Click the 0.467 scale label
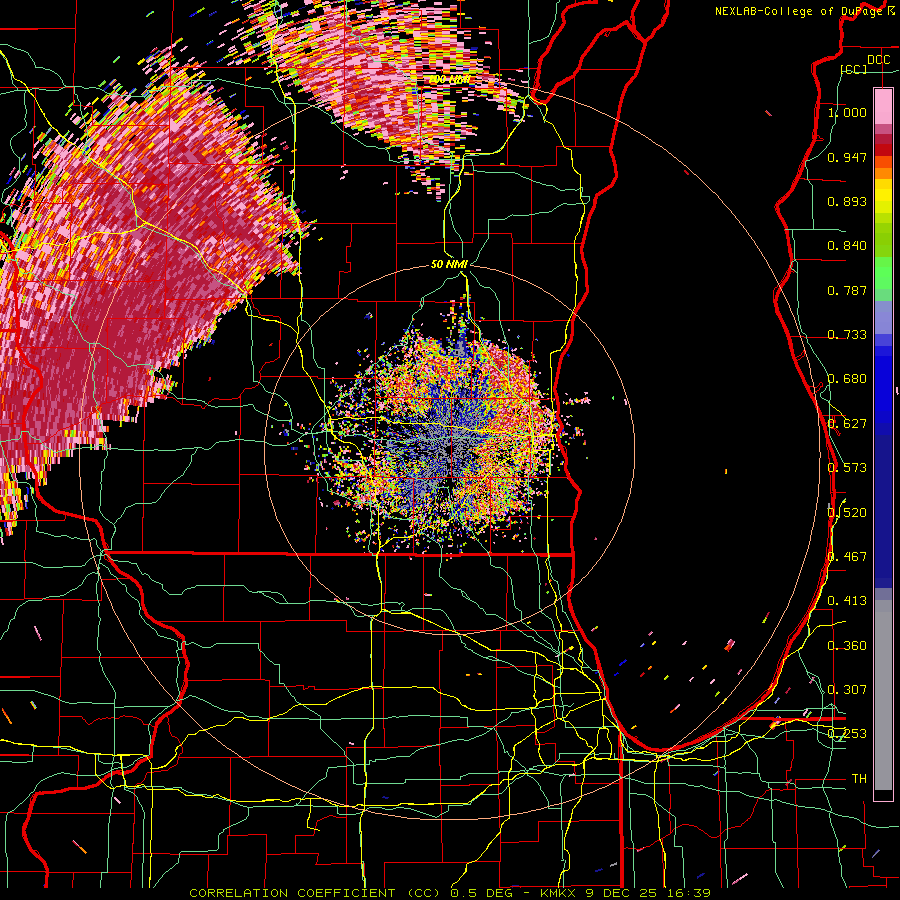The image size is (900, 900). (x=847, y=557)
